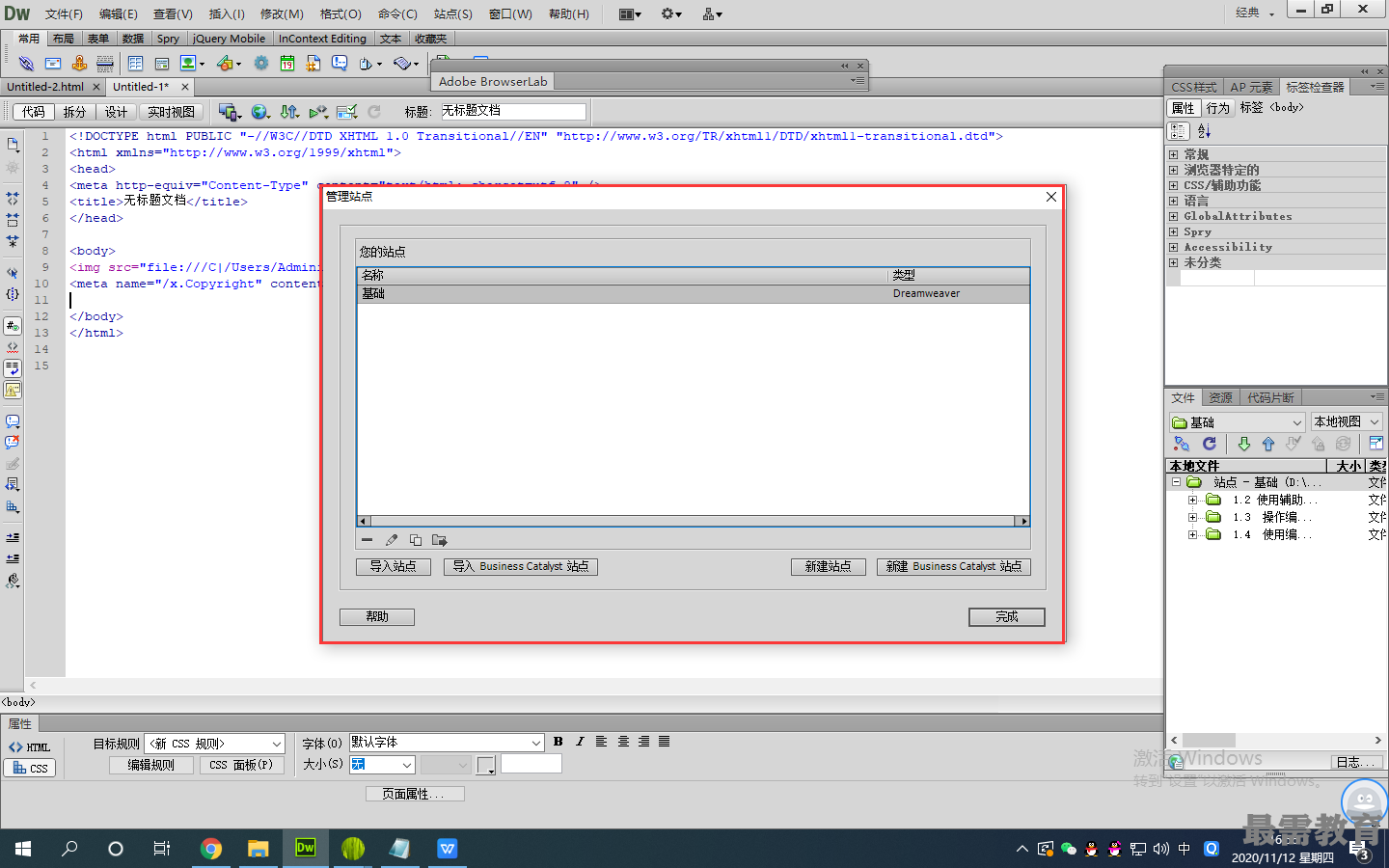Switch to the CSS样式 panel tab
Screen dimensions: 1389x868
click(1193, 87)
